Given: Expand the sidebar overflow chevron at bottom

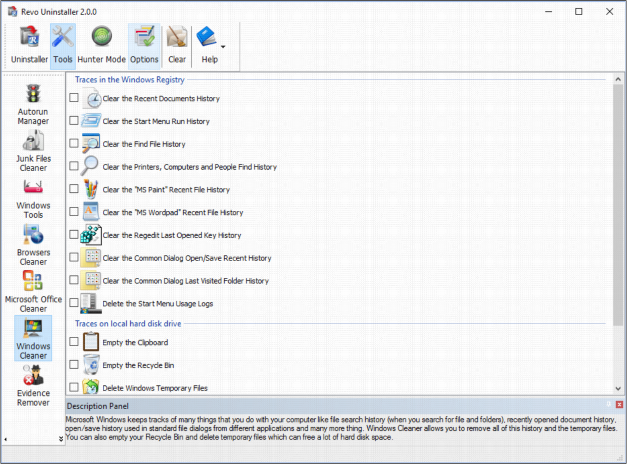Looking at the screenshot, I should click(x=61, y=439).
